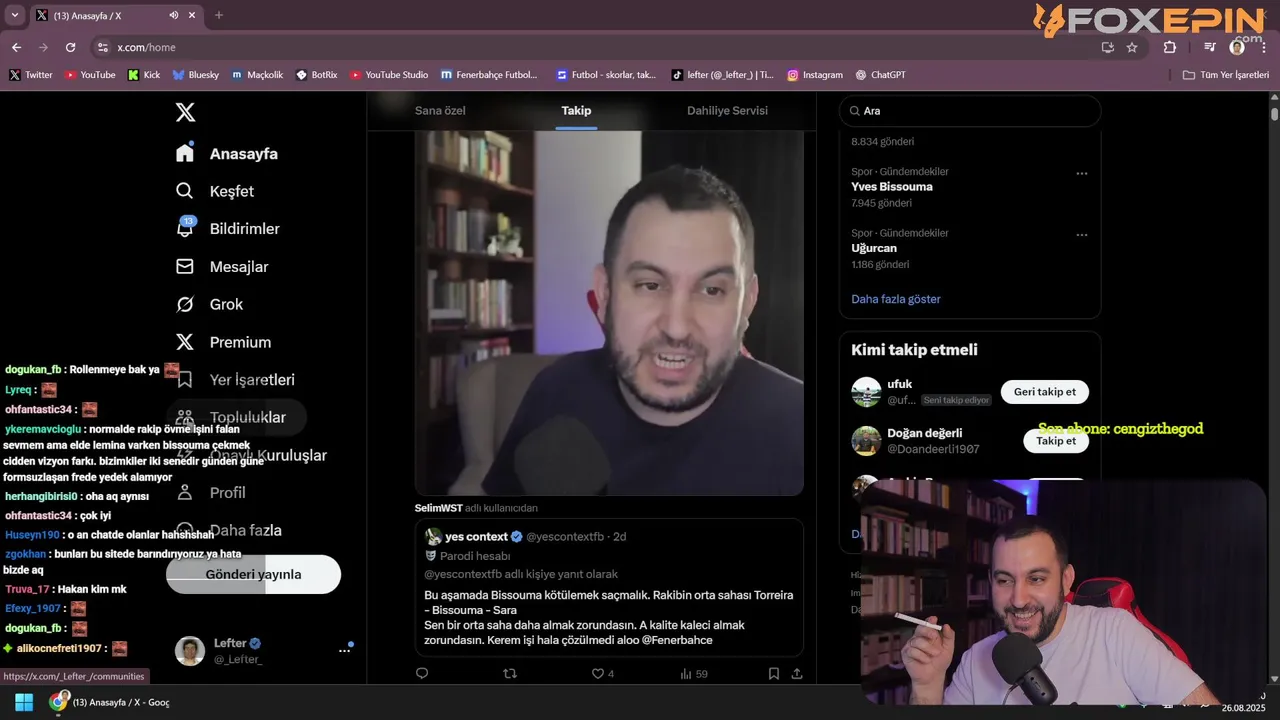Open the BotRix bookmark
The height and width of the screenshot is (720, 1280).
coord(317,75)
